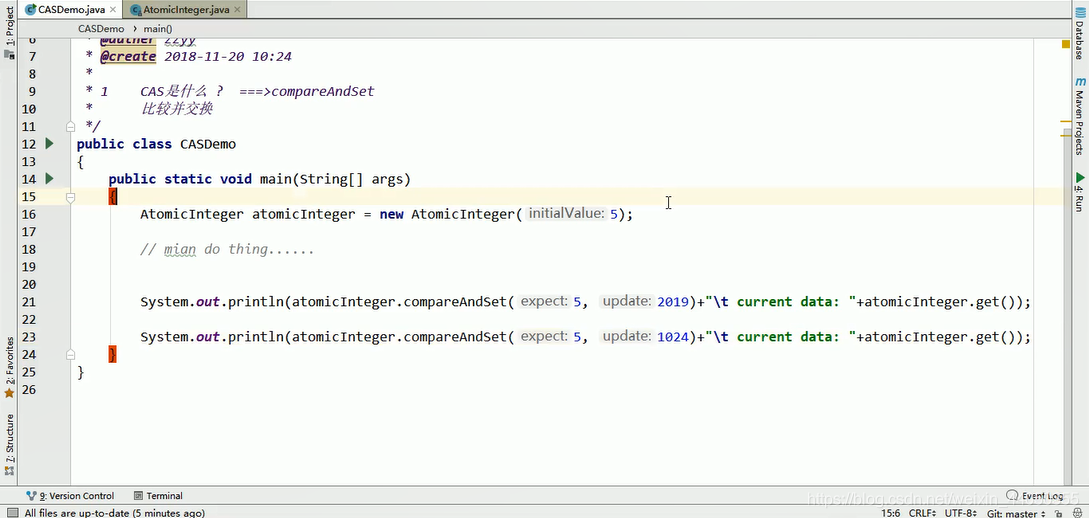Collapse main method body at line 15
Image resolution: width=1089 pixels, height=518 pixels.
(x=70, y=197)
